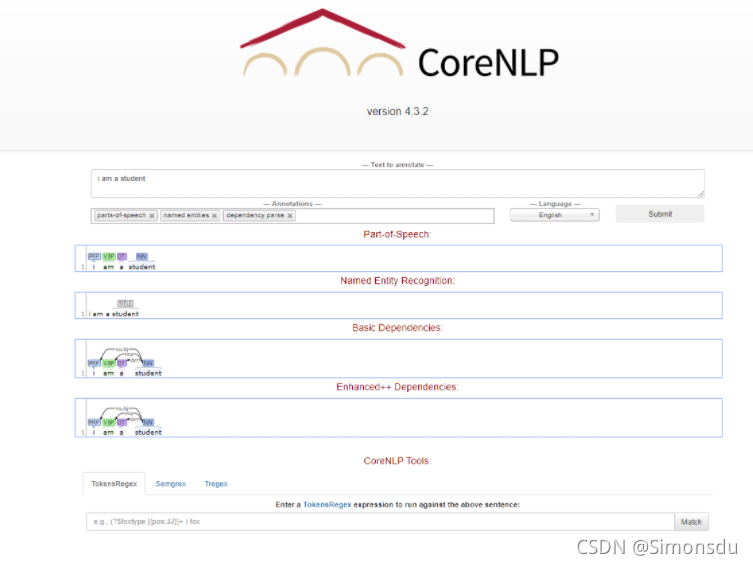This screenshot has height=565, width=753.
Task: Click the 'Basic Dependencies:' heading
Action: pyautogui.click(x=397, y=328)
